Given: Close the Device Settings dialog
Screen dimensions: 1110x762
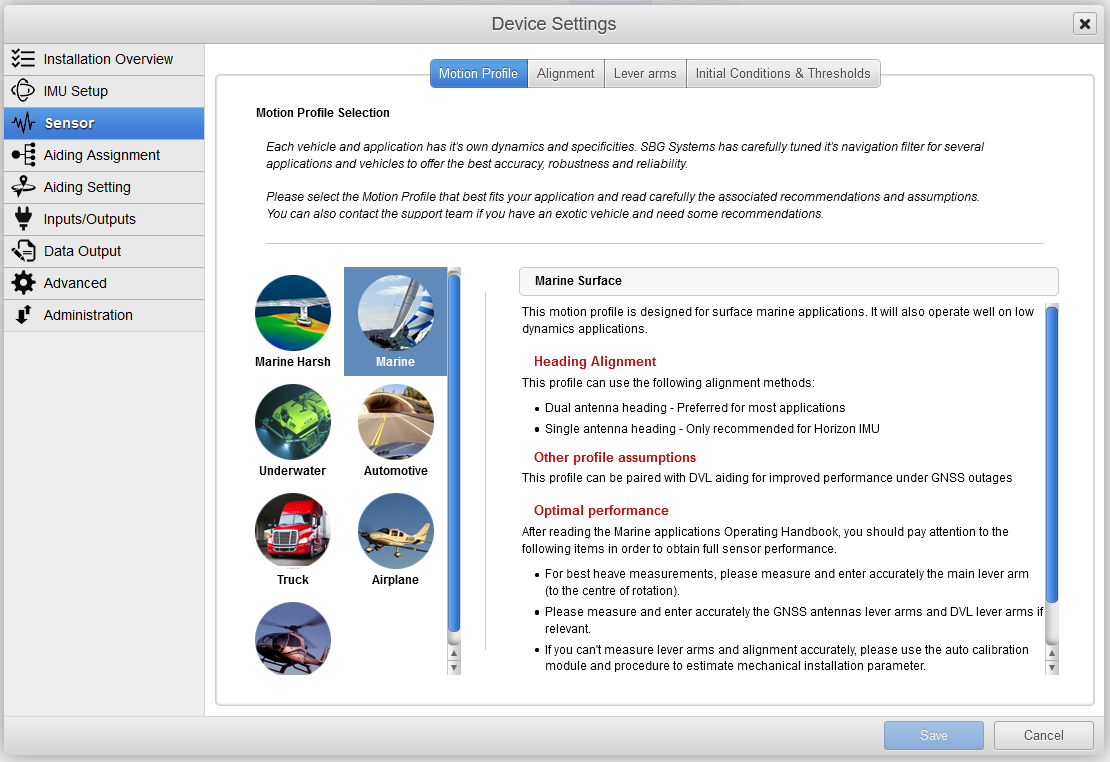Looking at the screenshot, I should tap(1084, 24).
